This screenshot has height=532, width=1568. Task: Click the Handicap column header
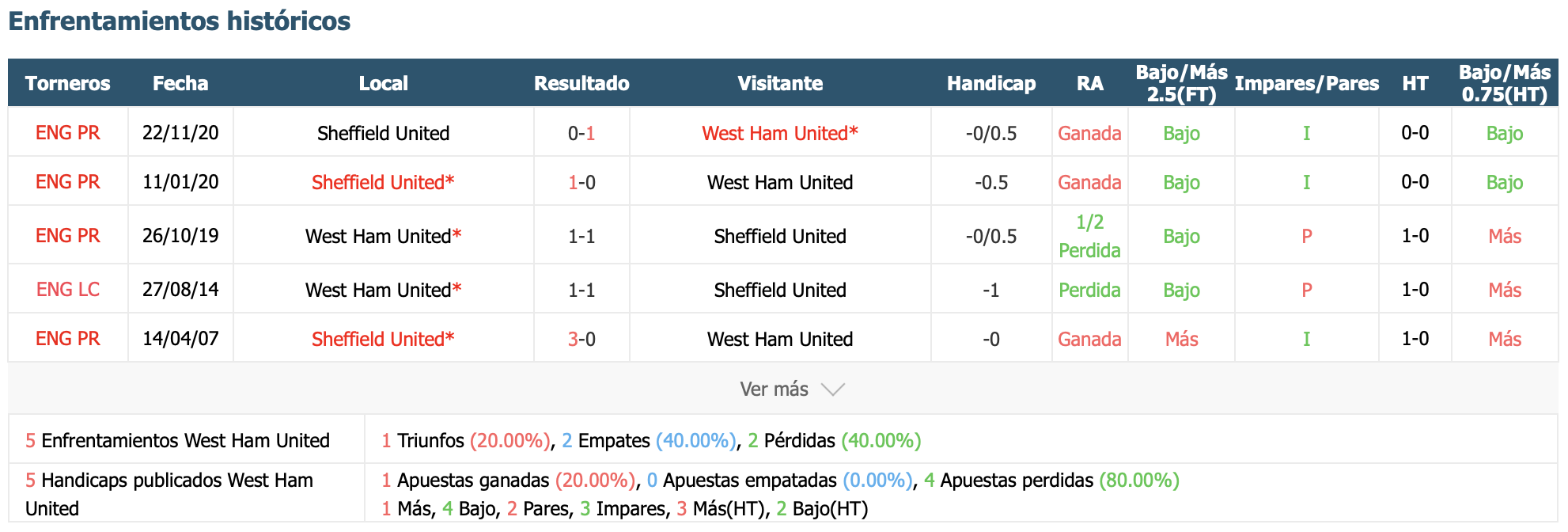coord(991,83)
